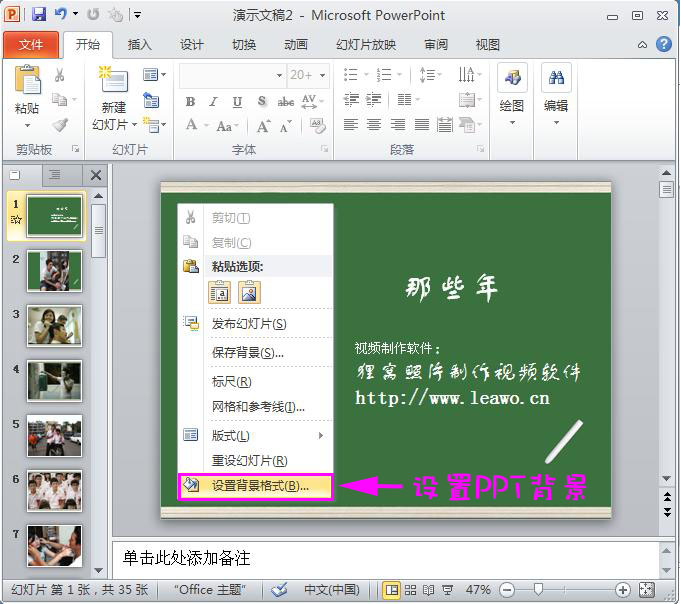680x604 pixels.
Task: Align text right in paragraph group
Action: (x=398, y=125)
